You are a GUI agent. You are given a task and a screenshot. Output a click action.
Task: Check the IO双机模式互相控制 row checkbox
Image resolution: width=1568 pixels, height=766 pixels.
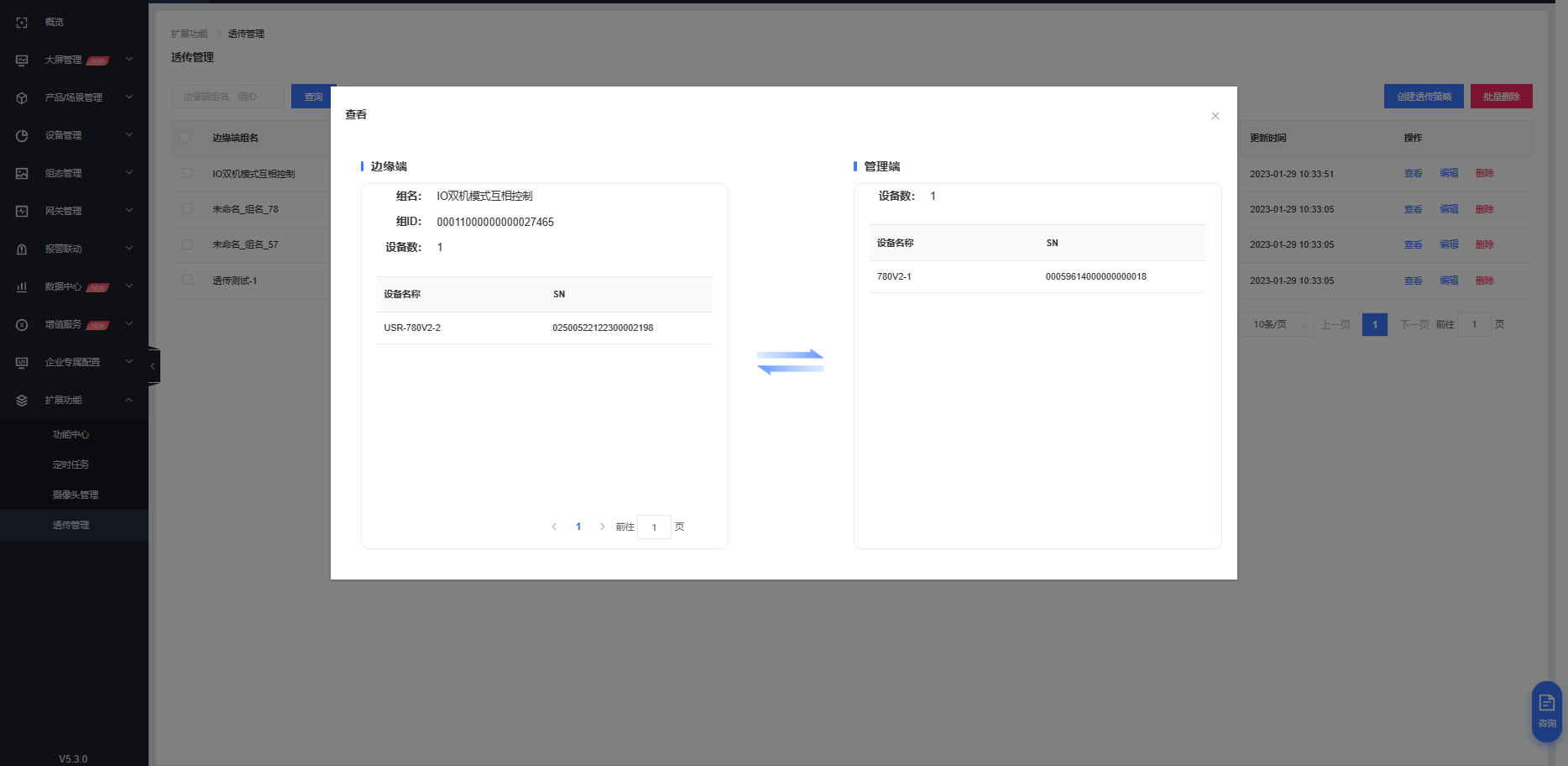187,174
